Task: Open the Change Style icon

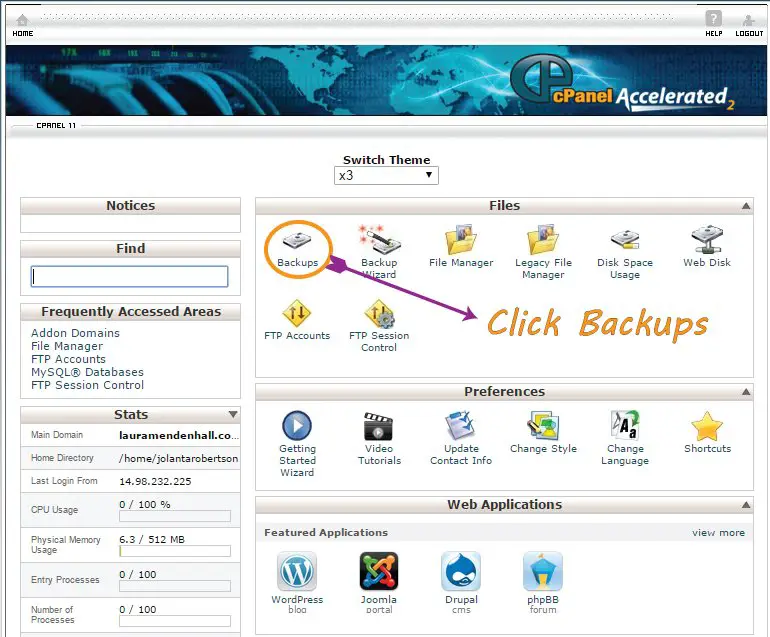Action: [x=543, y=425]
